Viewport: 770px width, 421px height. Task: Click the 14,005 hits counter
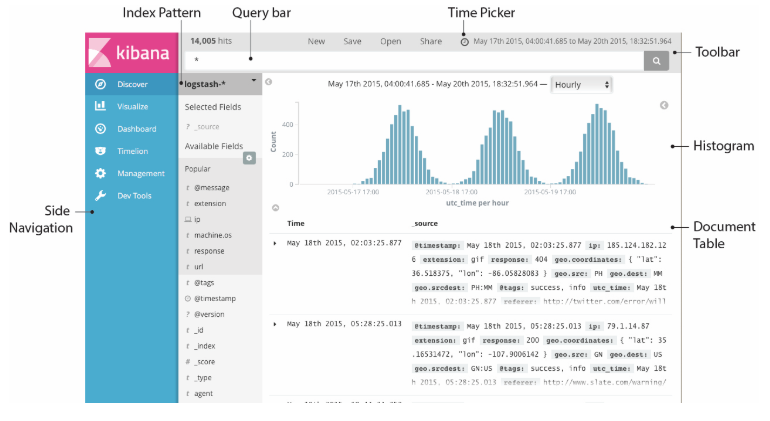point(211,41)
